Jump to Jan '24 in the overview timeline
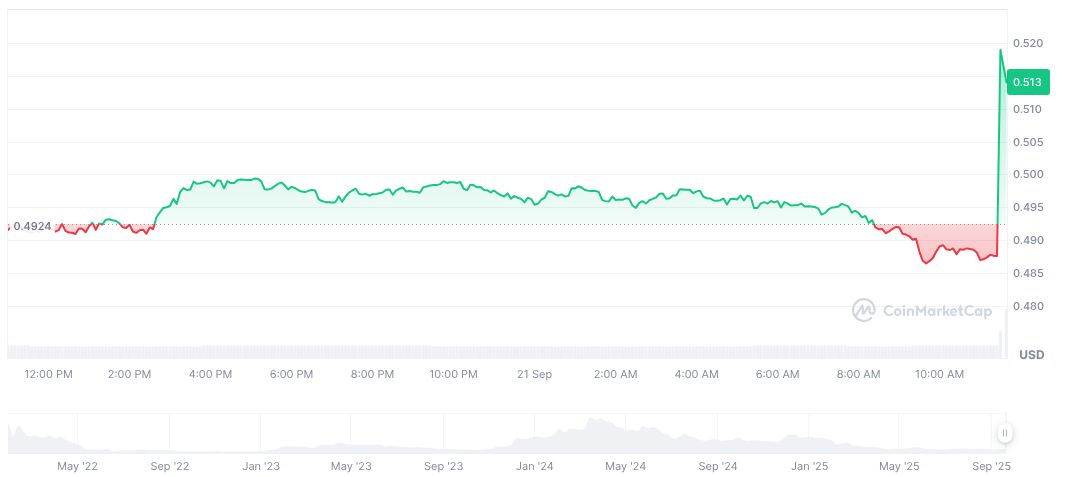This screenshot has width=1072, height=477. coord(535,466)
